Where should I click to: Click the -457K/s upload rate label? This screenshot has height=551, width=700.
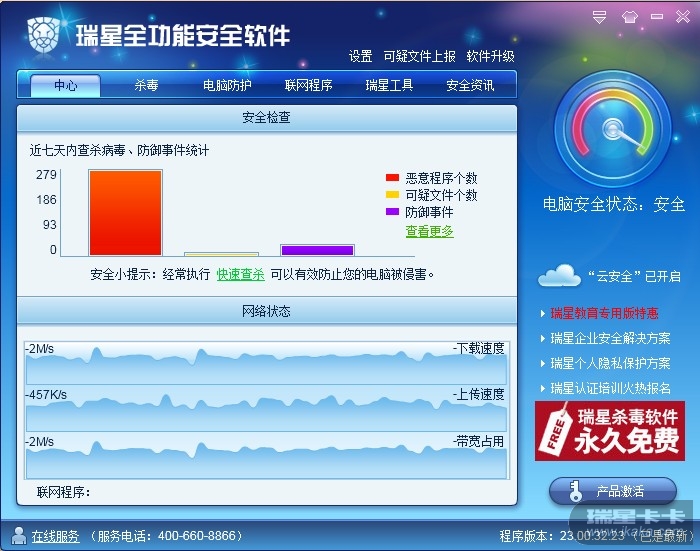coord(46,395)
